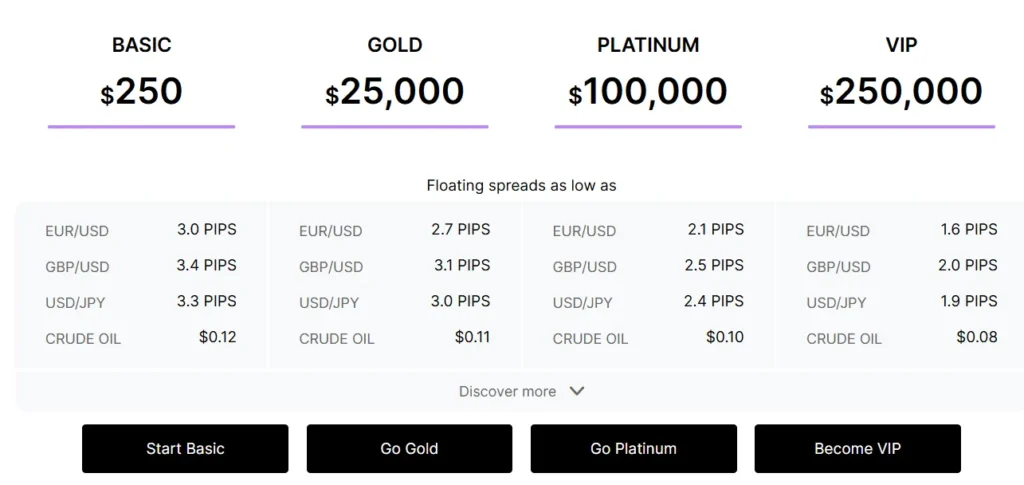Click the $250,000 VIP deposit amount

pos(901,92)
